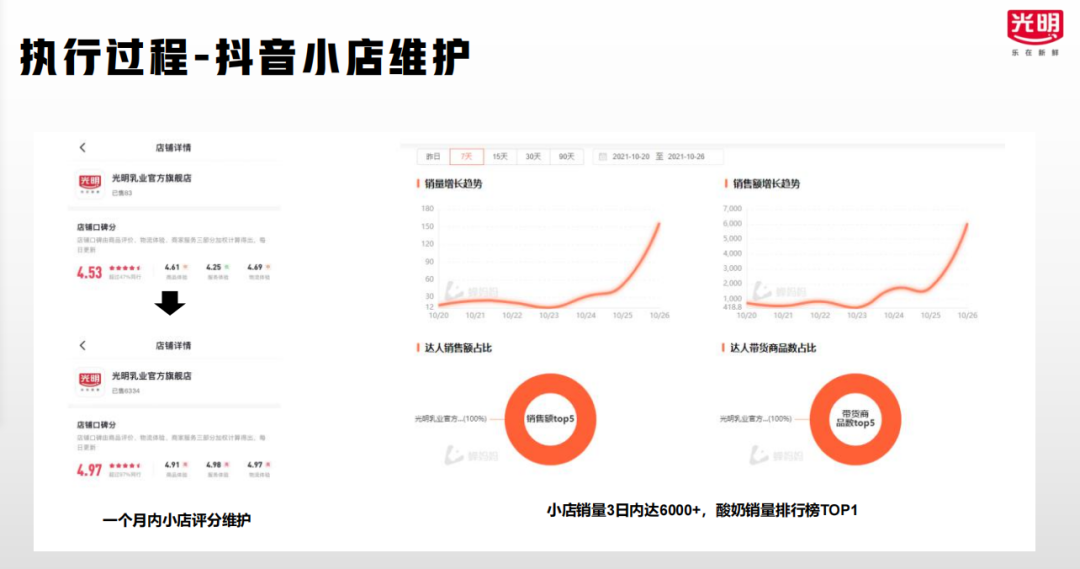Click the 已售6334 sold count
Viewport: 1080px width, 569px height.
coord(125,391)
